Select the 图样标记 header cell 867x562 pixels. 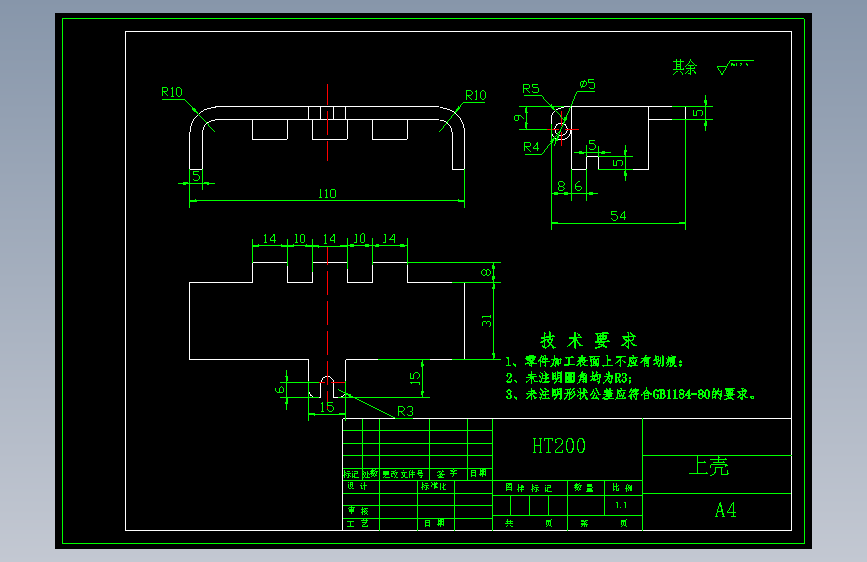(529, 488)
